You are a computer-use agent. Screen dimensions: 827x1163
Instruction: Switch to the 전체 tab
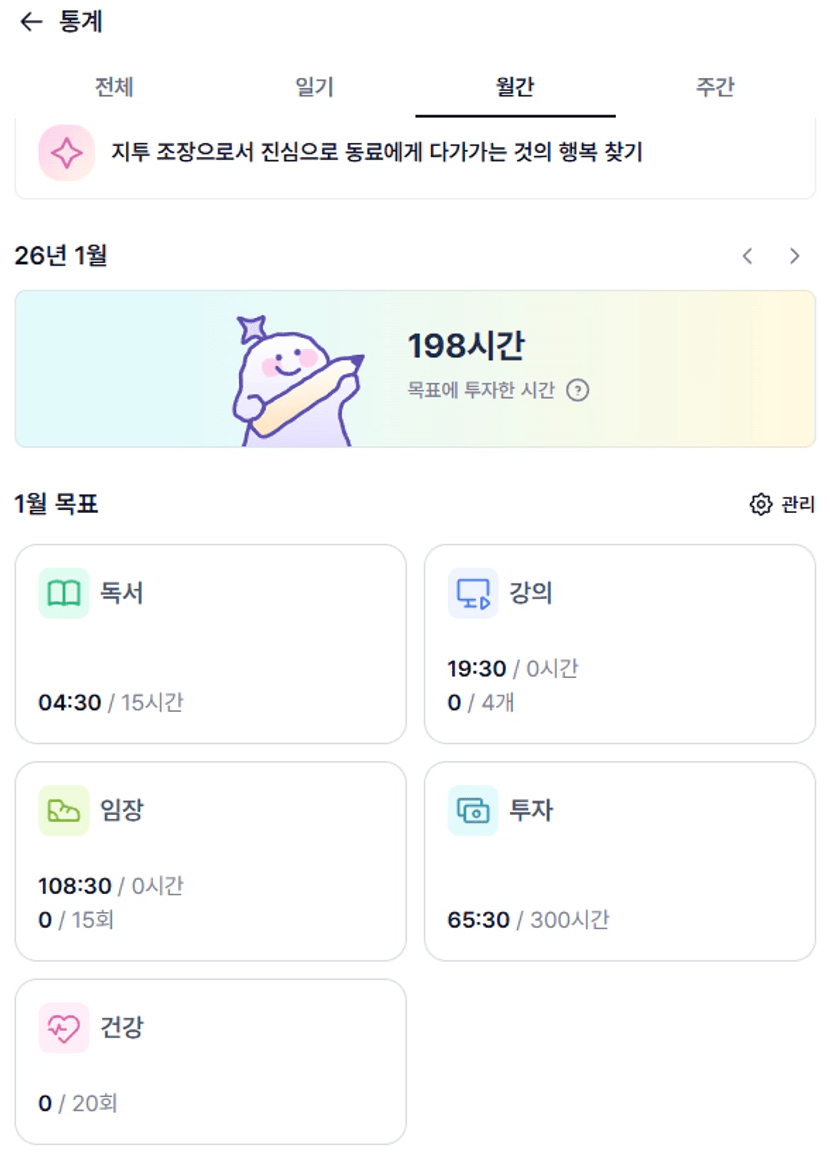[x=114, y=87]
